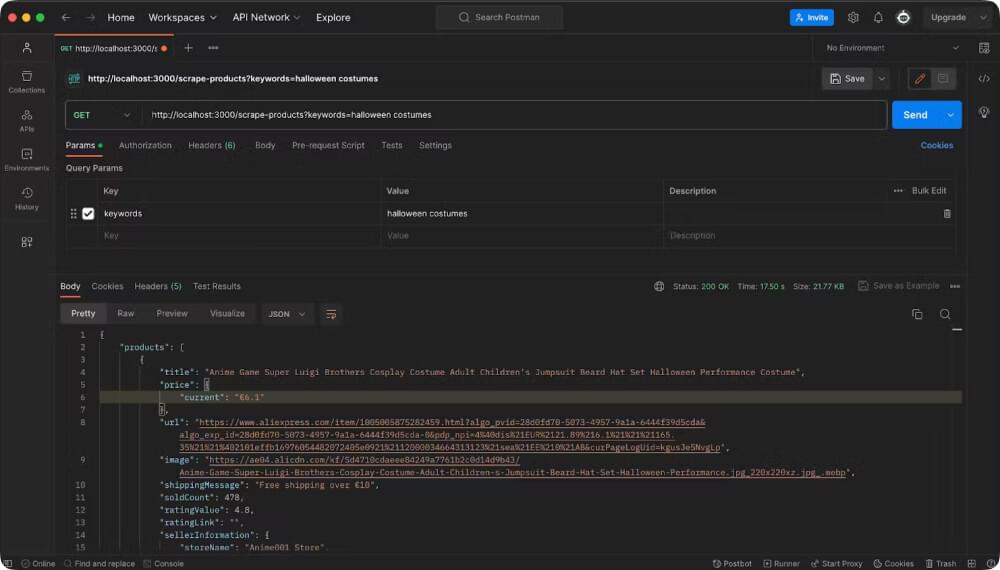
Task: Toggle word wrap in response viewer
Action: [x=331, y=314]
